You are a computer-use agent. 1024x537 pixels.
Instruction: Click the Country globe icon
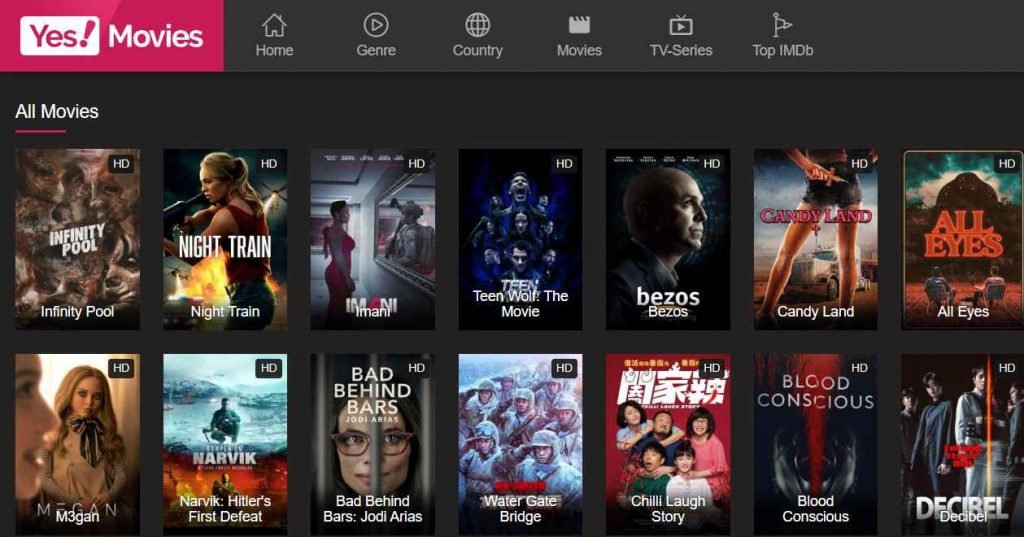click(x=477, y=25)
